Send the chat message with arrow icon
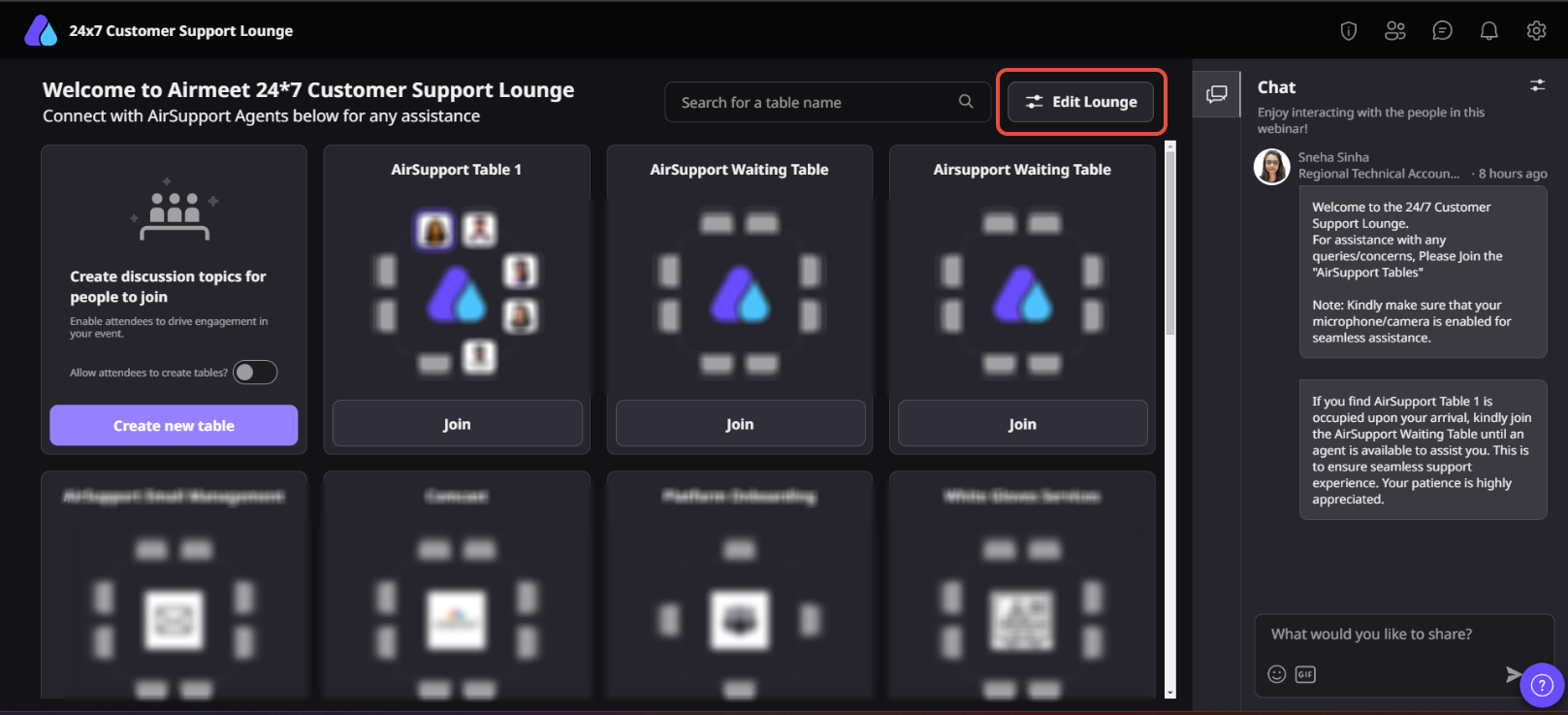Viewport: 1568px width, 715px height. (x=1512, y=674)
